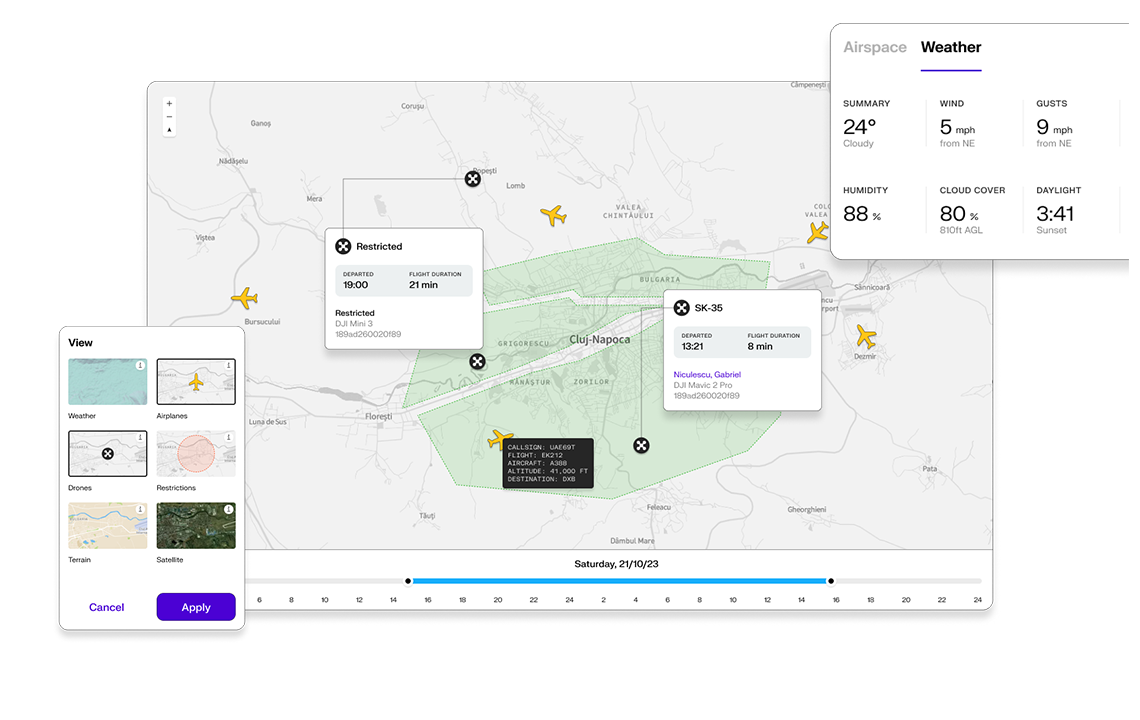
Task: Choose the Weather map view thumbnail
Action: [108, 382]
